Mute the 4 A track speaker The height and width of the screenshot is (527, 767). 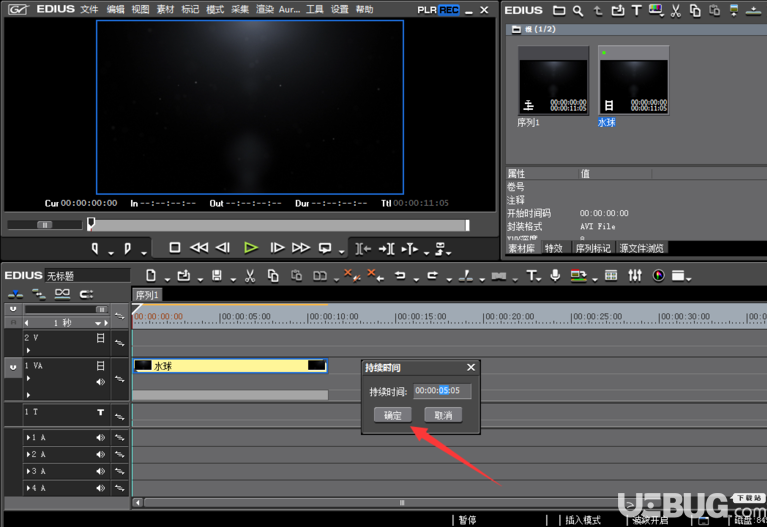[100, 488]
